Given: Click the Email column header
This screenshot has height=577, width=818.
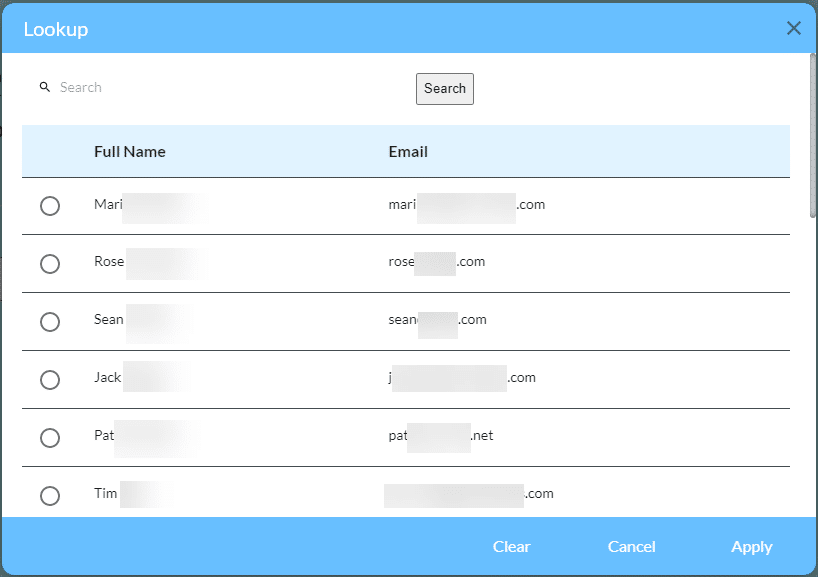Looking at the screenshot, I should [x=408, y=152].
